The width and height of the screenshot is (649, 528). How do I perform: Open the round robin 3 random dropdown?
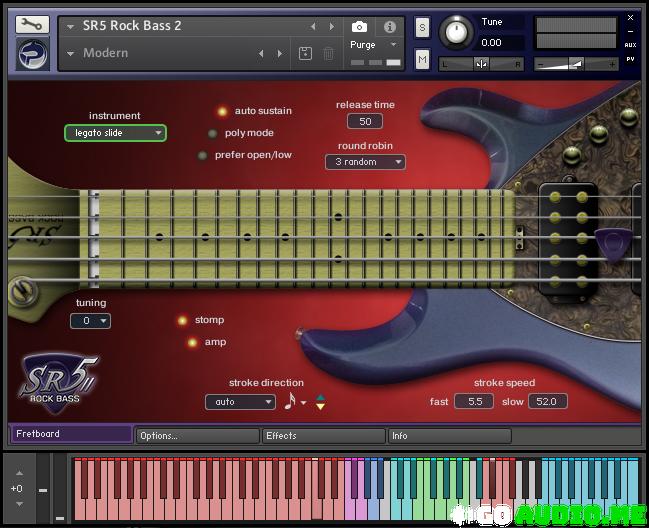pos(365,162)
